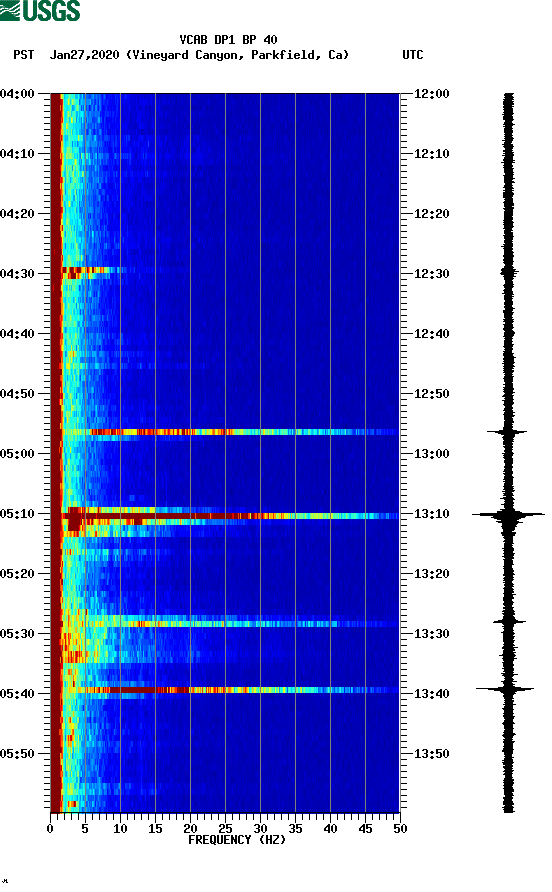
Task: Click the '05:10' PST time label
Action: pos(17,514)
